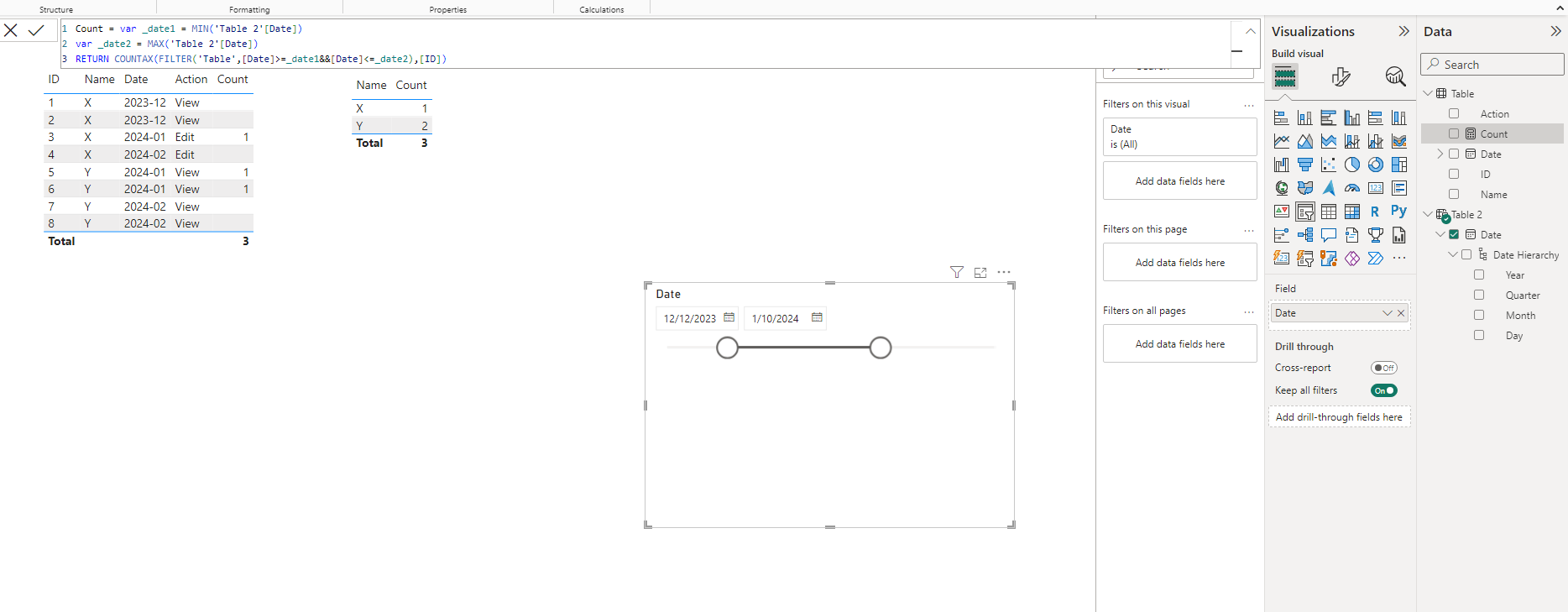The width and height of the screenshot is (1568, 612).
Task: Click Add drill-through fields here well
Action: pyautogui.click(x=1339, y=417)
